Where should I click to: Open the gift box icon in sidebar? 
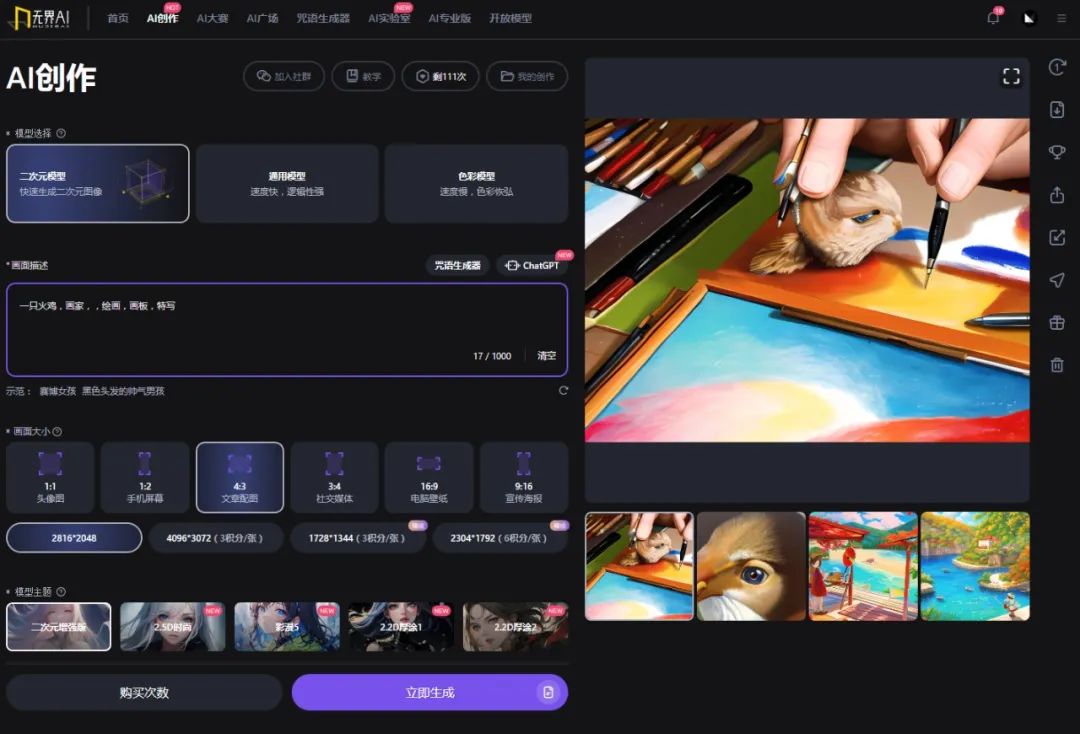pos(1057,323)
